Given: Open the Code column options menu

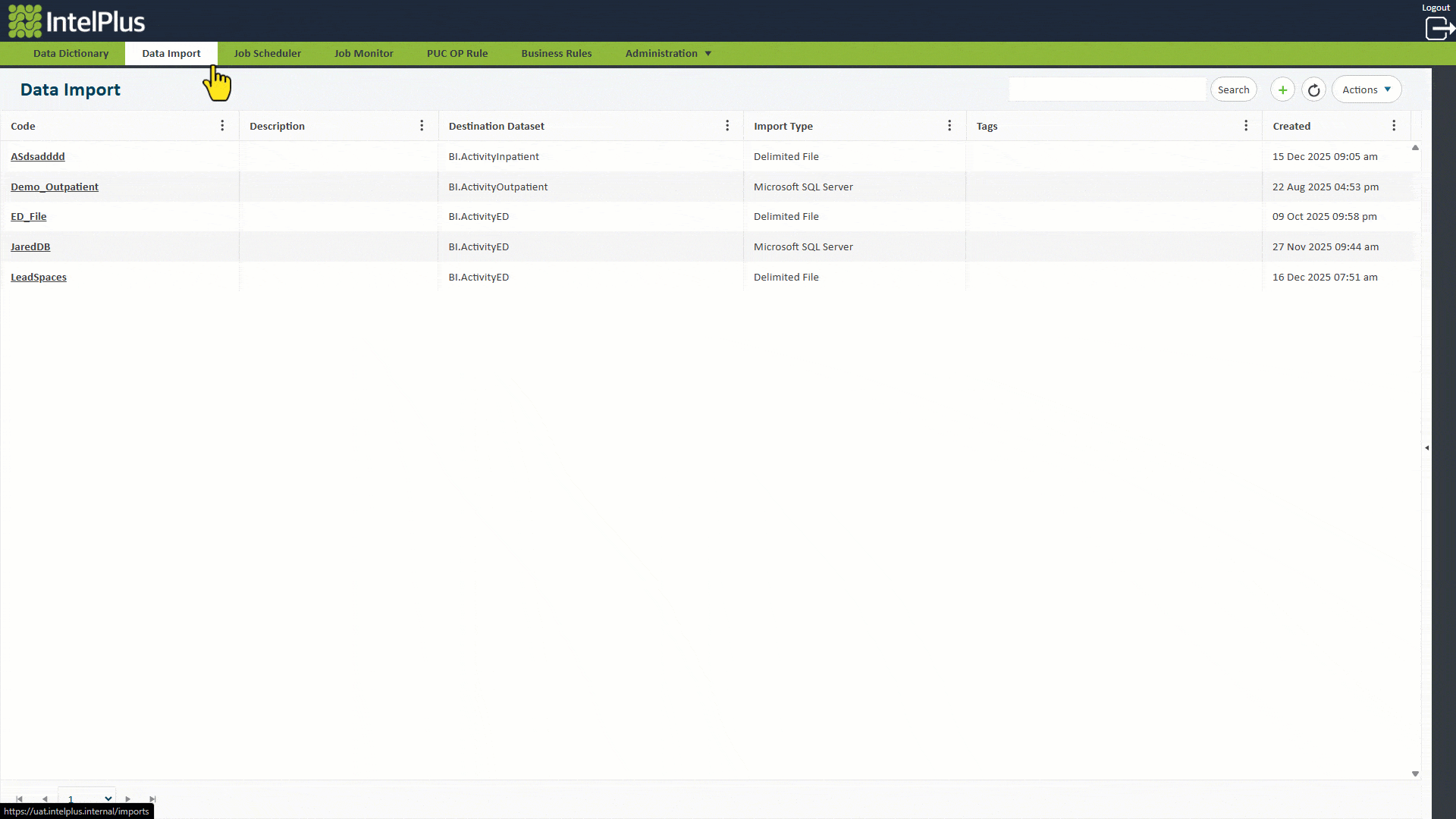Looking at the screenshot, I should 222,126.
